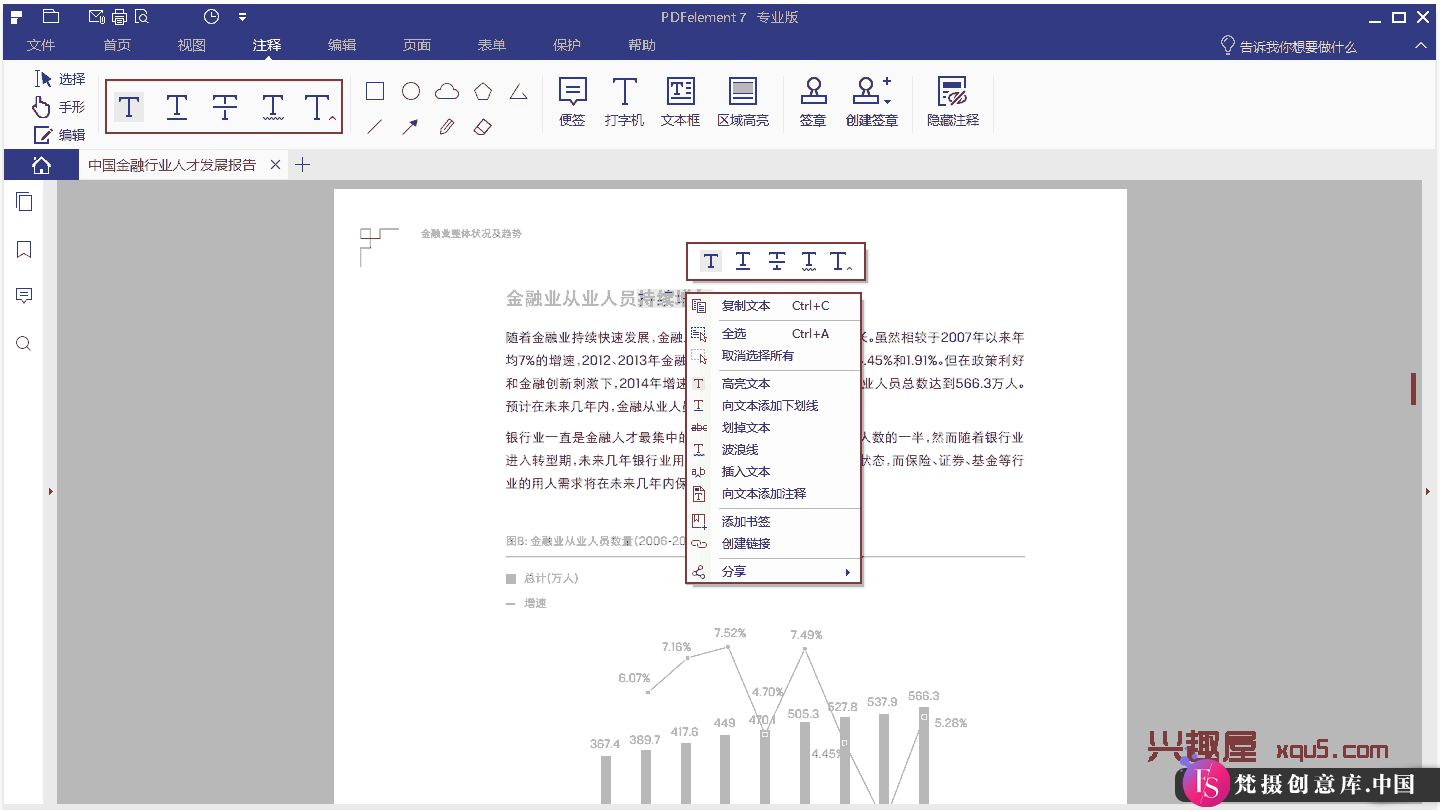This screenshot has width=1440, height=810.
Task: Add a sticky note with 便签
Action: click(572, 103)
